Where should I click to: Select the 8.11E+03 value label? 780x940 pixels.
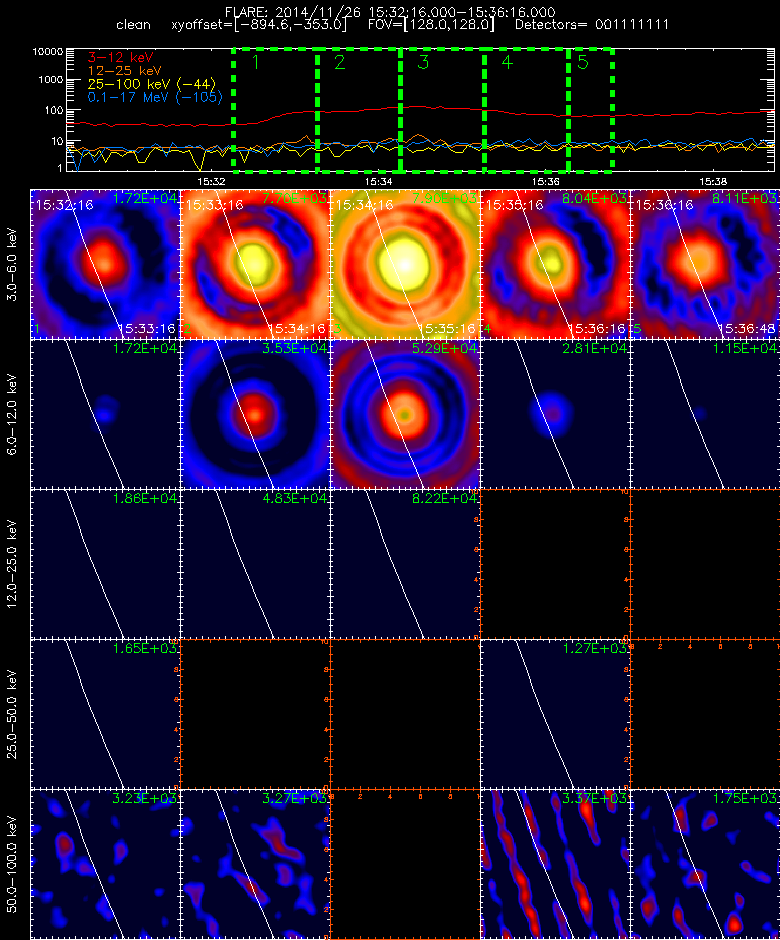pyautogui.click(x=745, y=198)
